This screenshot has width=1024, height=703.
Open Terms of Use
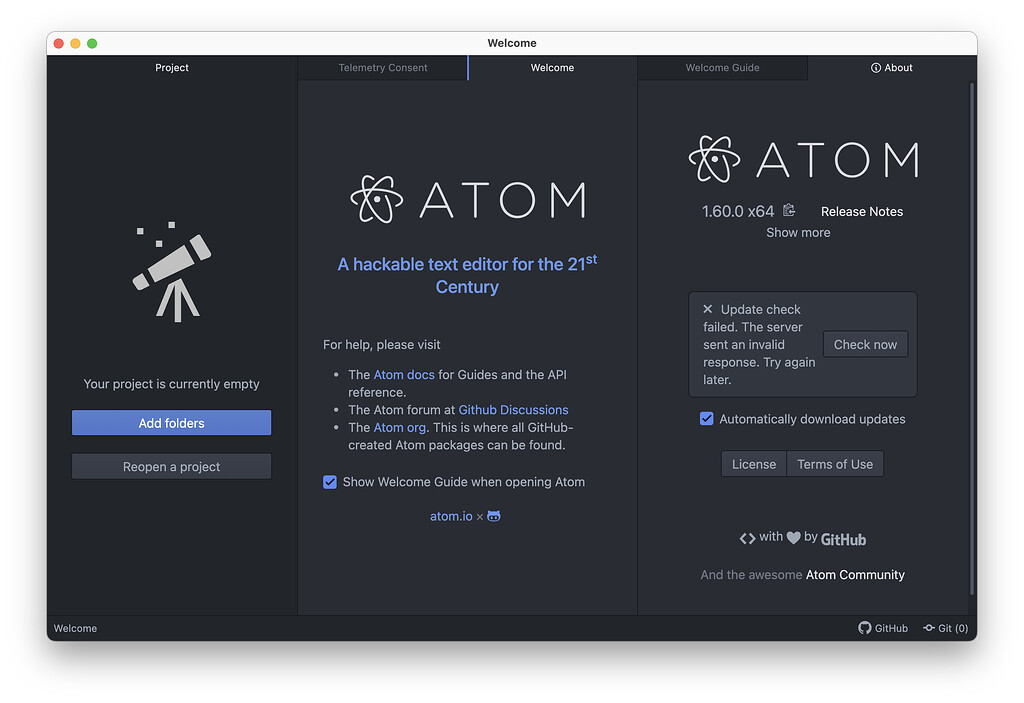[835, 464]
